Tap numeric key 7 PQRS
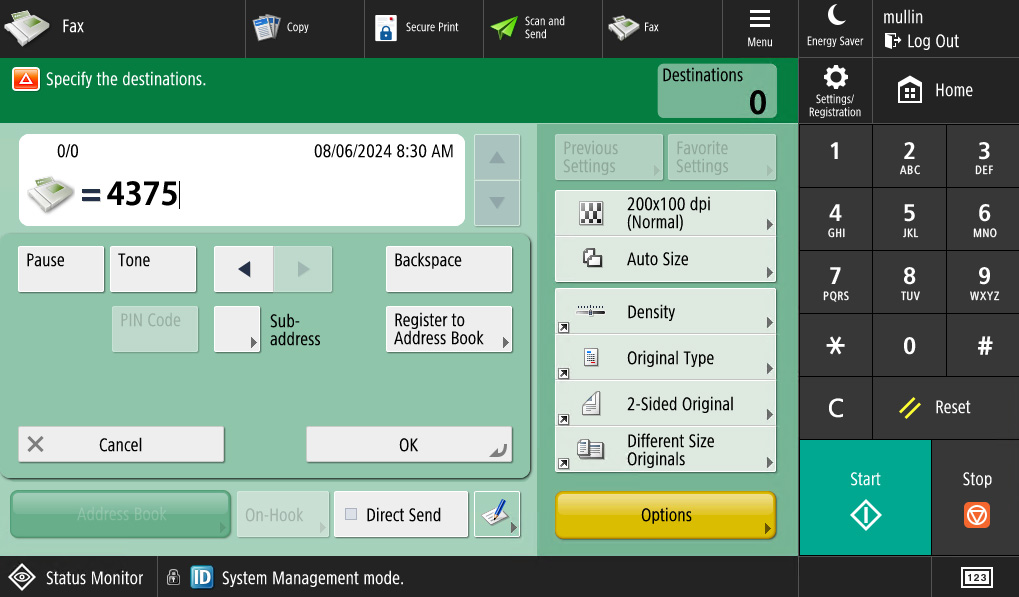The image size is (1019, 597). point(835,282)
